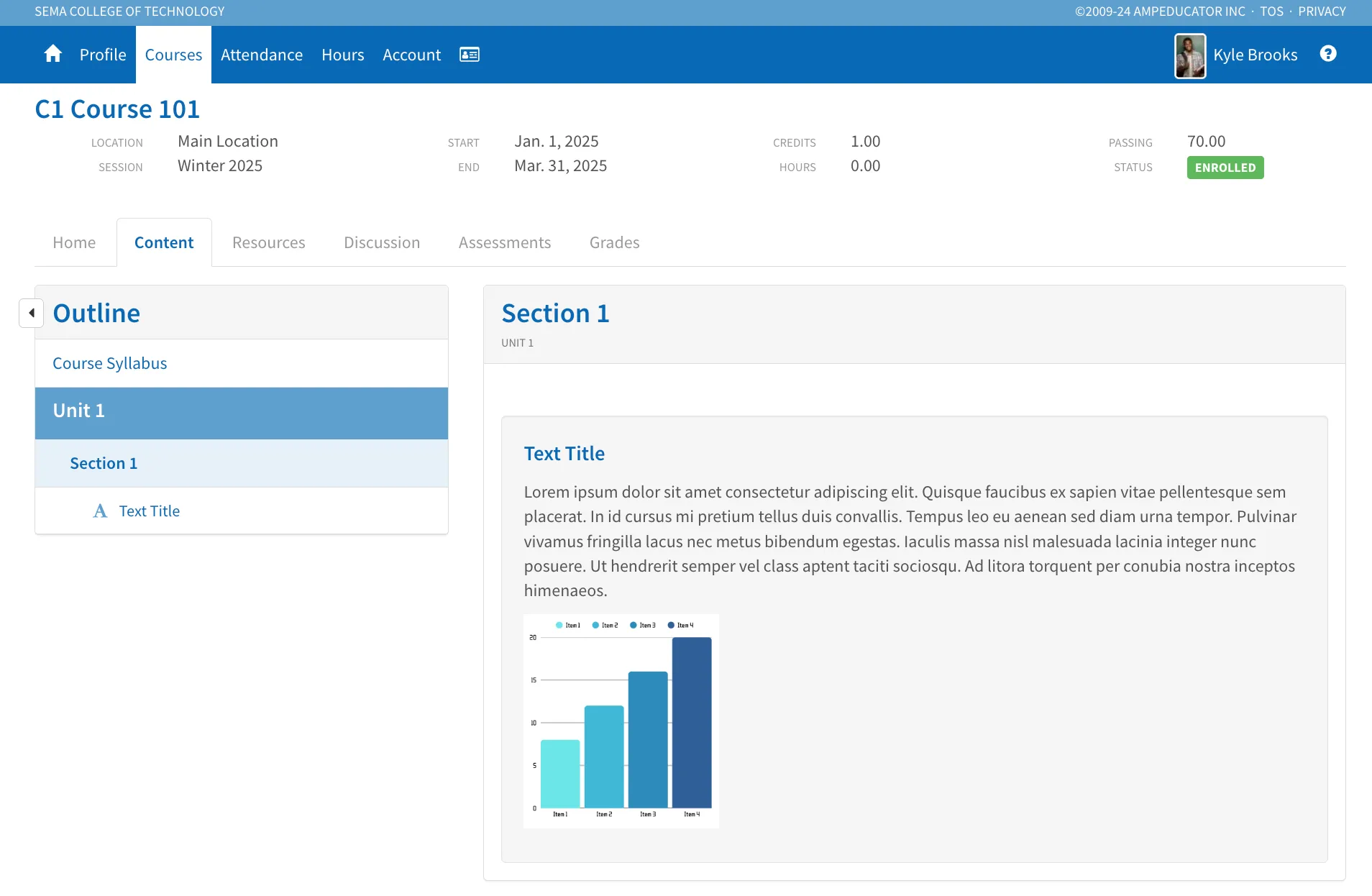Click the text type icon beside Text Title

point(100,511)
